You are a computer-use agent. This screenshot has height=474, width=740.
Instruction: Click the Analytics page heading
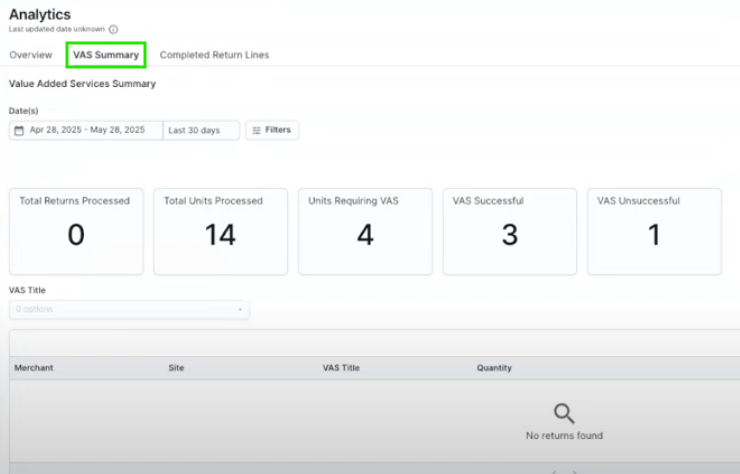(40, 14)
